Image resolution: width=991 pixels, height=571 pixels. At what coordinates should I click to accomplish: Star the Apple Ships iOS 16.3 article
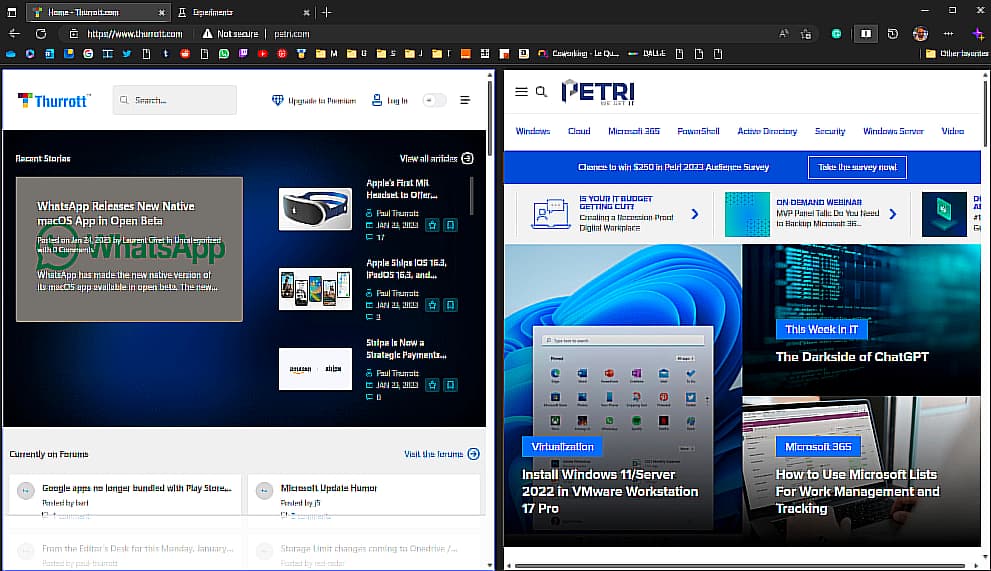(x=432, y=305)
